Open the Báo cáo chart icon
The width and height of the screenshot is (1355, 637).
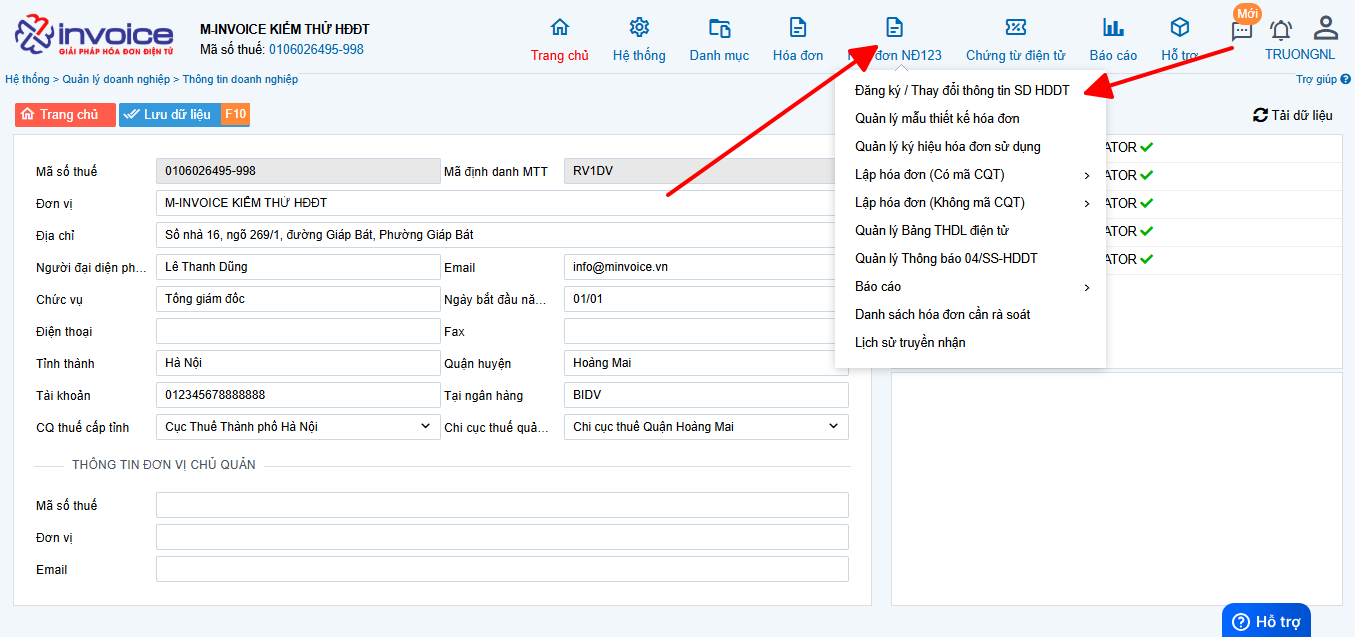point(1113,28)
